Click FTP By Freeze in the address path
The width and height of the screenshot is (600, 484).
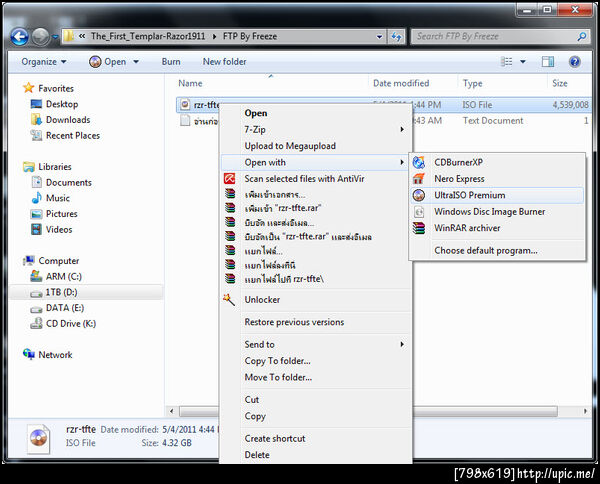coord(250,36)
